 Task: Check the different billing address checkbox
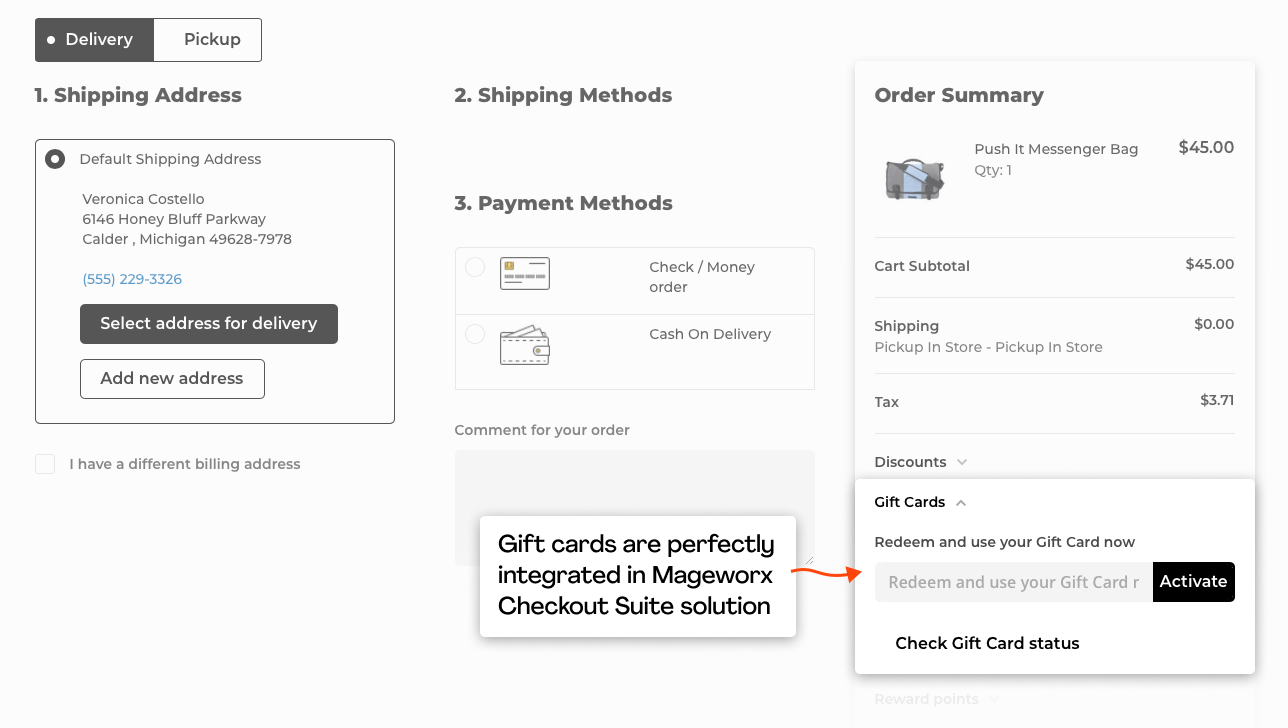pyautogui.click(x=45, y=464)
